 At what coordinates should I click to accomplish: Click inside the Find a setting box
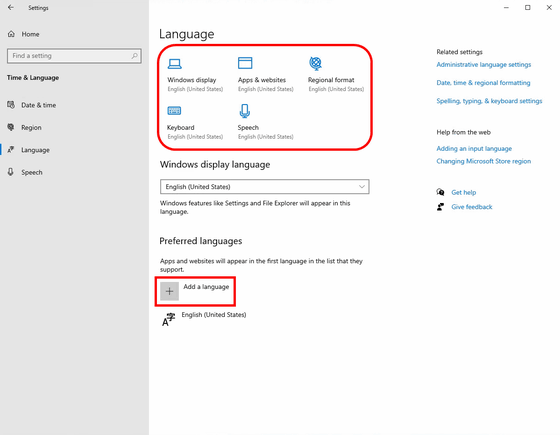(74, 56)
